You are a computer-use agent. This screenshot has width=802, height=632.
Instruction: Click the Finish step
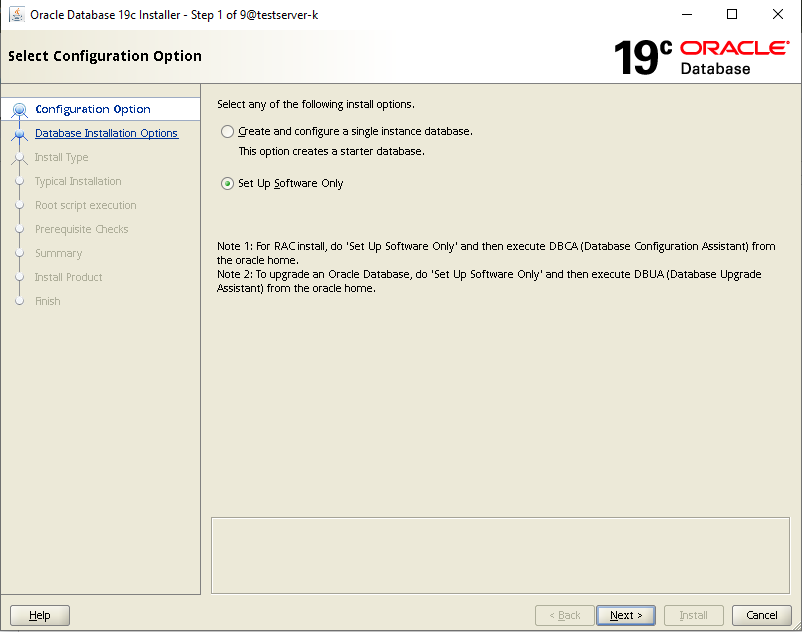[48, 301]
